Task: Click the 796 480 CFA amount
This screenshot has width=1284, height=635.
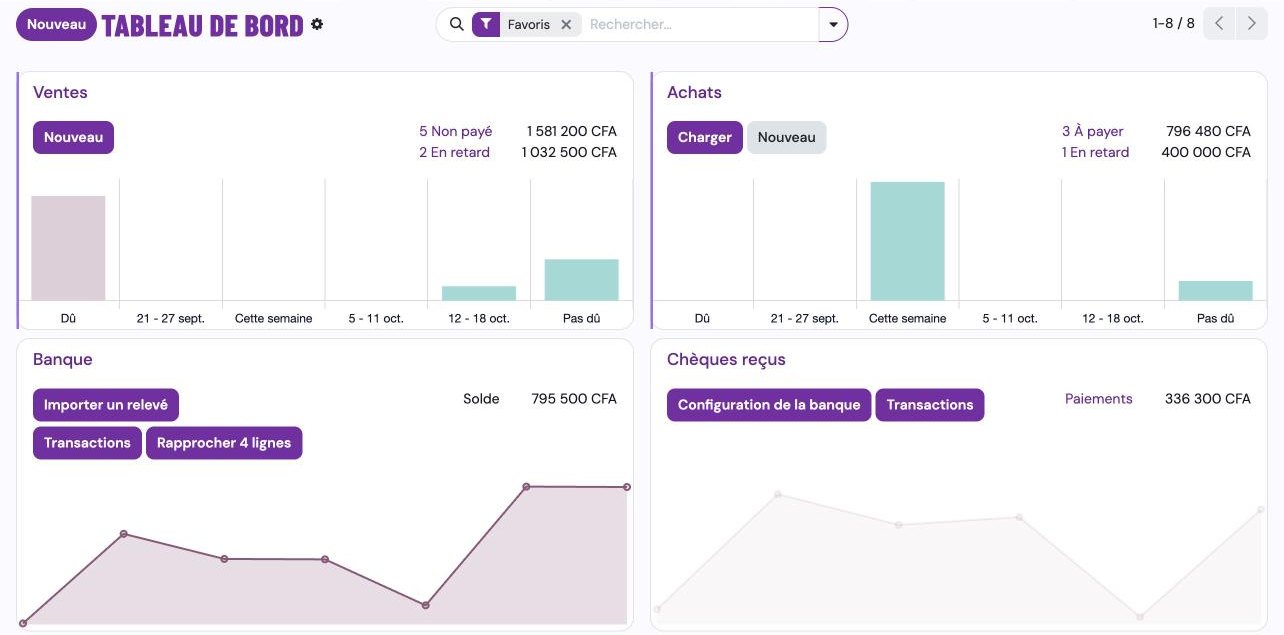Action: (x=1208, y=131)
